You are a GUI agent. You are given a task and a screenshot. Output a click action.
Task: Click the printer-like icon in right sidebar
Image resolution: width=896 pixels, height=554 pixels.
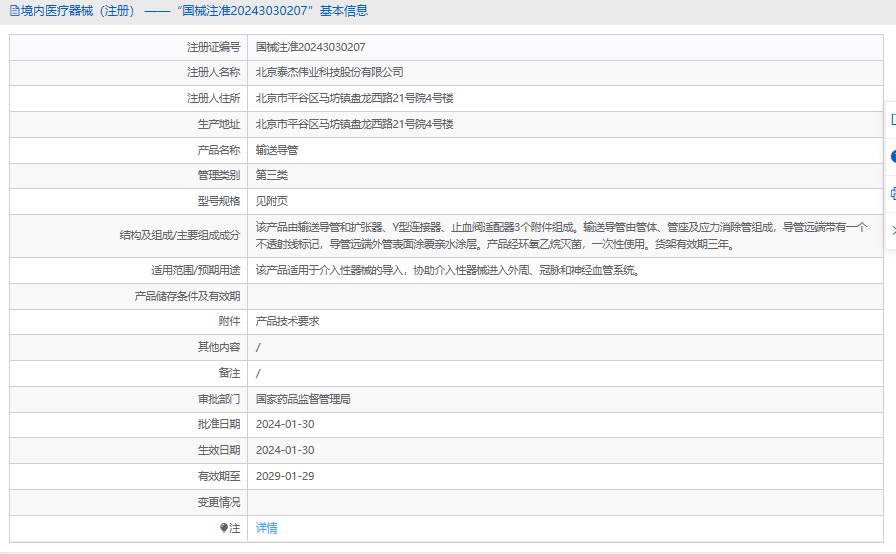(x=893, y=193)
